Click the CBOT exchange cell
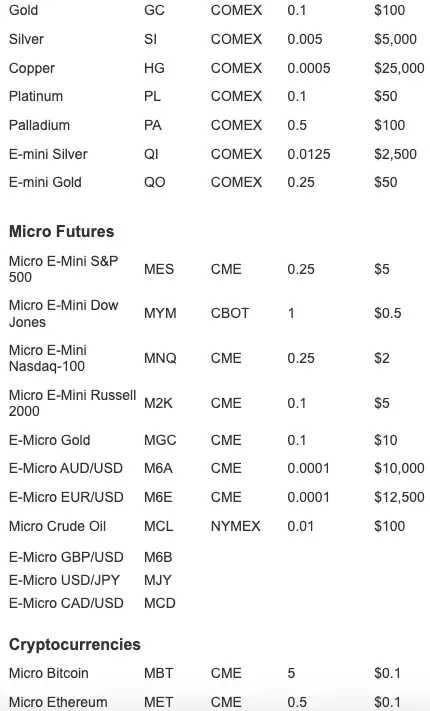This screenshot has height=711, width=430. coord(230,313)
